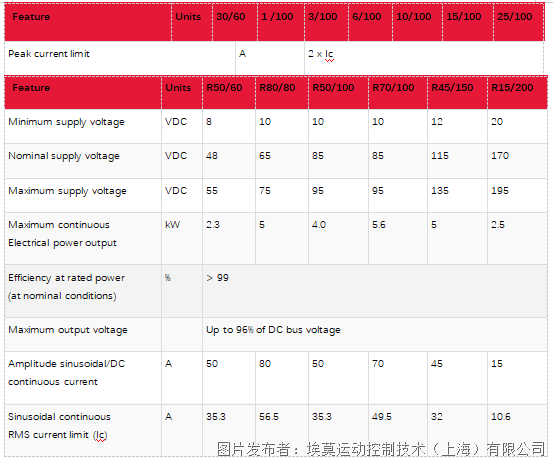Click the R45/150 column header
Viewport: 554px width, 464px height.
pyautogui.click(x=457, y=92)
